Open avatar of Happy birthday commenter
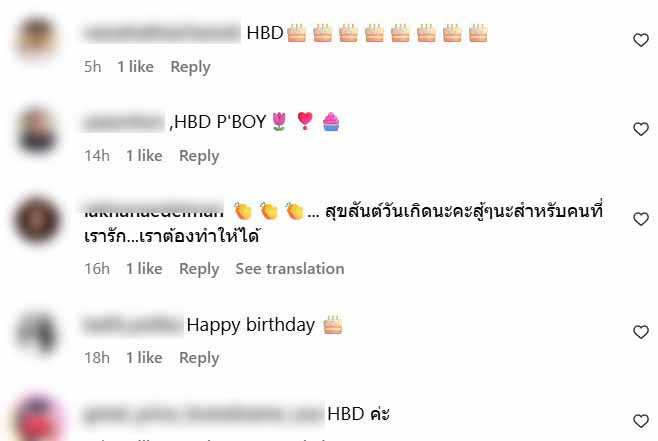The image size is (658, 441). pos(37,331)
